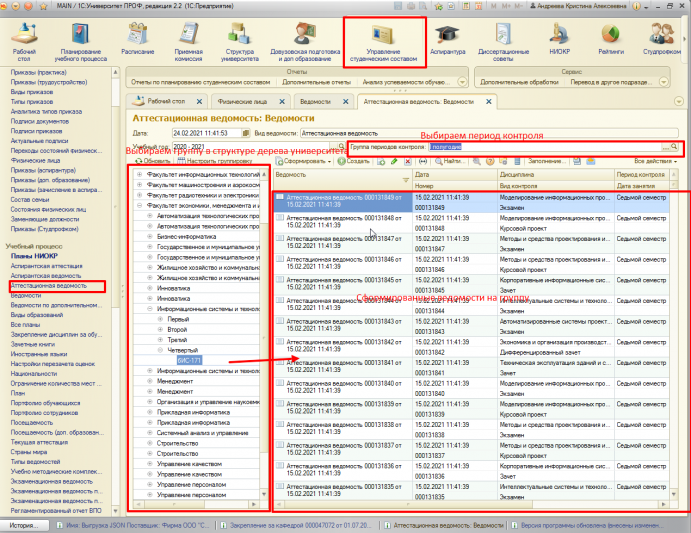
Task: Open Диссертационные советы section
Action: [503, 42]
